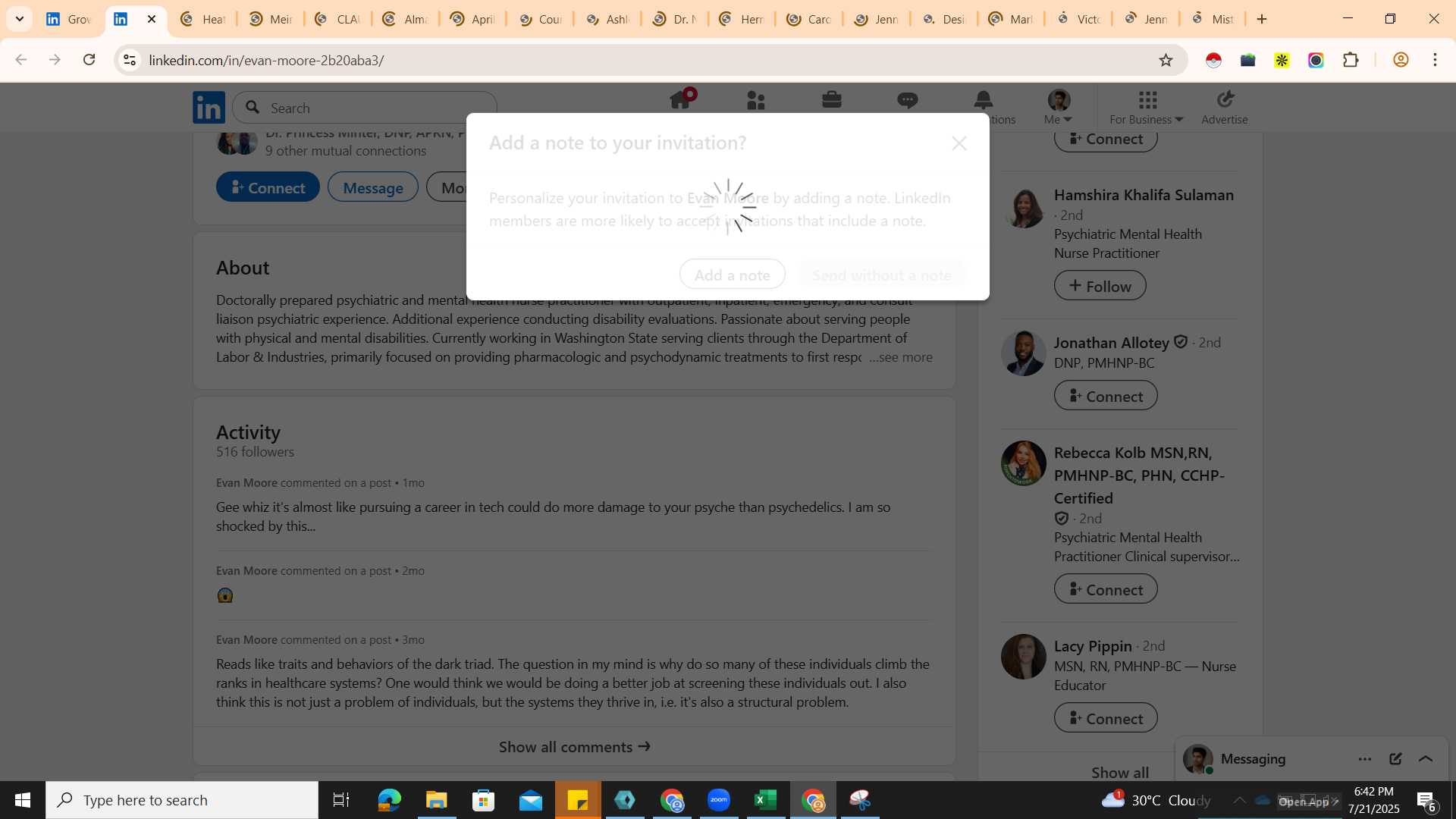This screenshot has height=819, width=1456.
Task: Open Lacy Pippin's profile name link
Action: [x=1093, y=646]
